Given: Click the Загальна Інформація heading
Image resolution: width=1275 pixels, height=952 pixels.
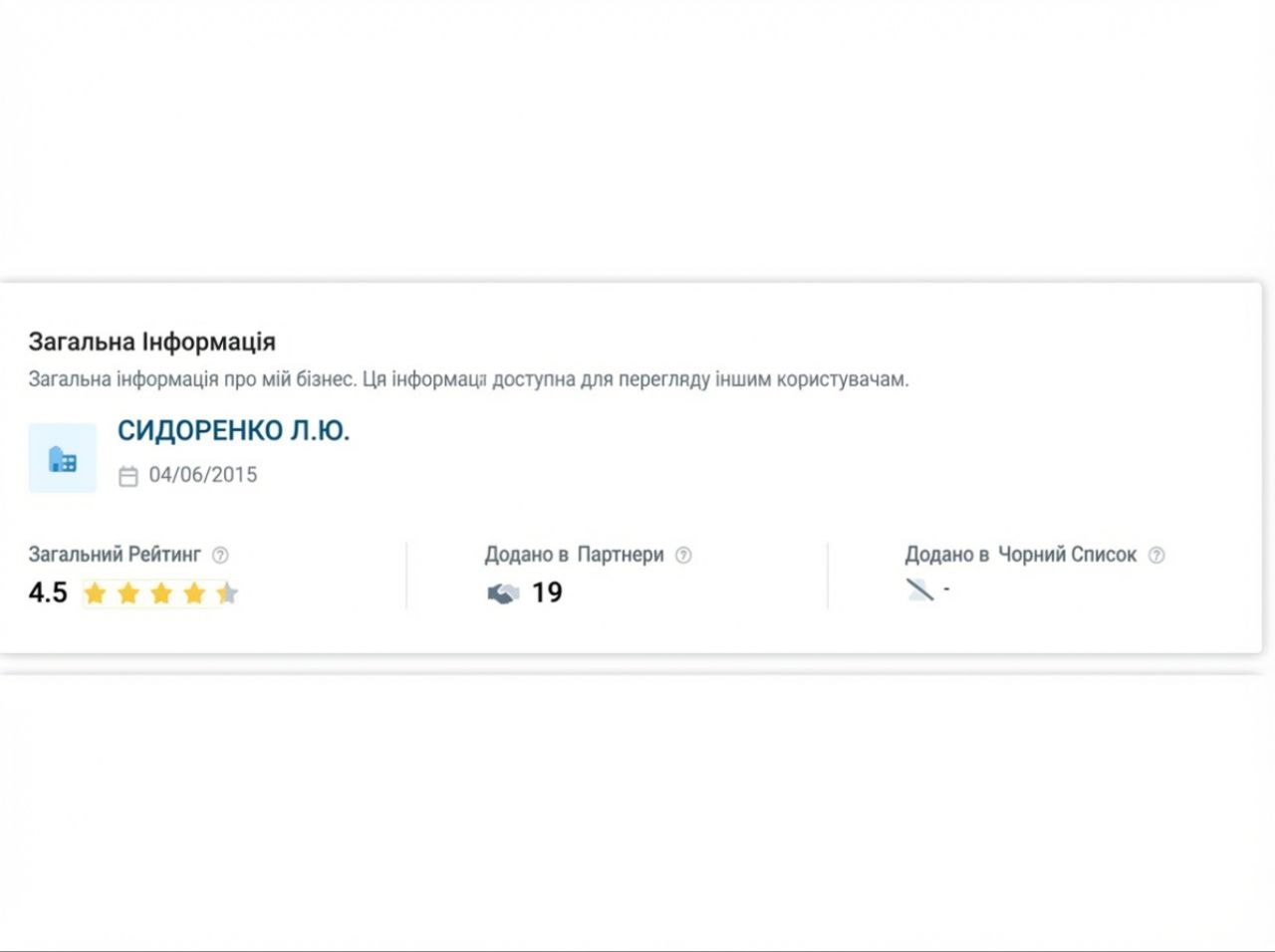Looking at the screenshot, I should (151, 342).
